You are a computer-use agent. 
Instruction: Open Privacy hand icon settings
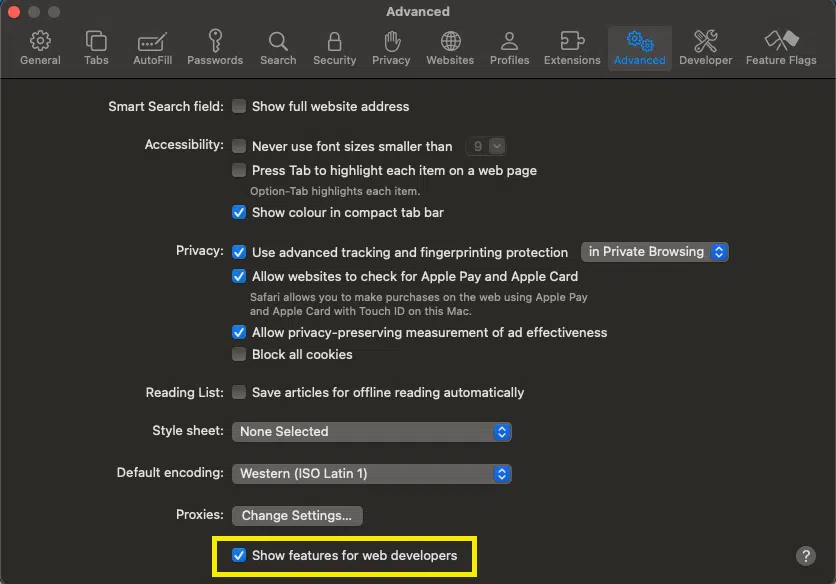click(391, 47)
